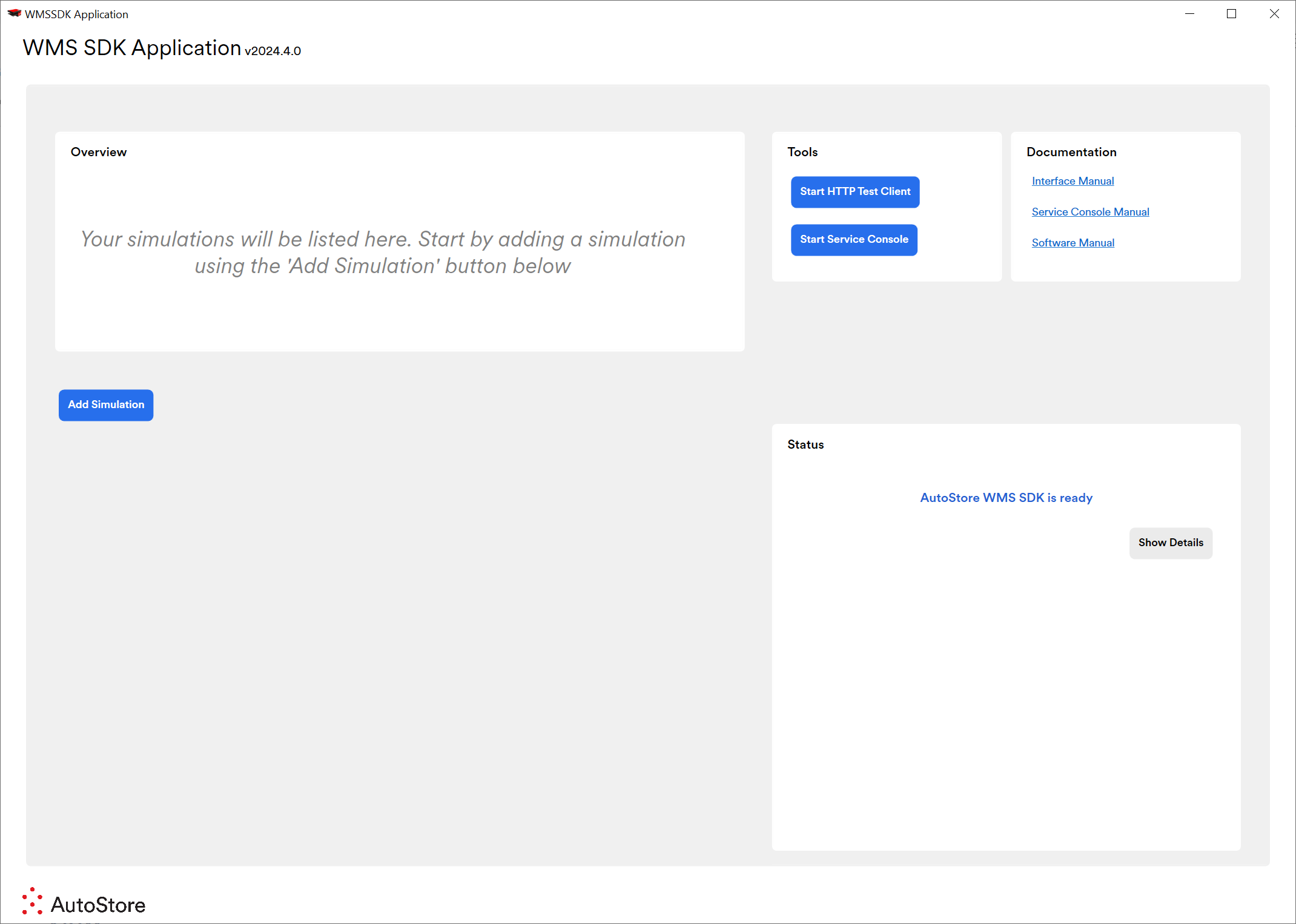Click the 'Your simulations will be listed here' placeholder text
1296x924 pixels.
coord(383,252)
